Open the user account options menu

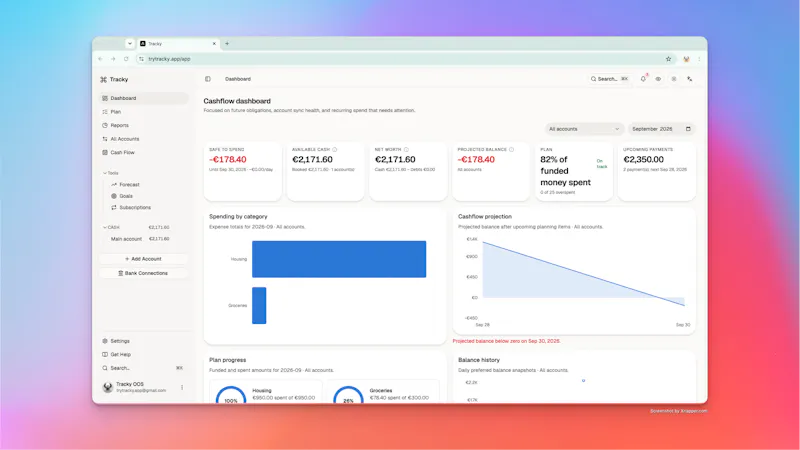(182, 388)
